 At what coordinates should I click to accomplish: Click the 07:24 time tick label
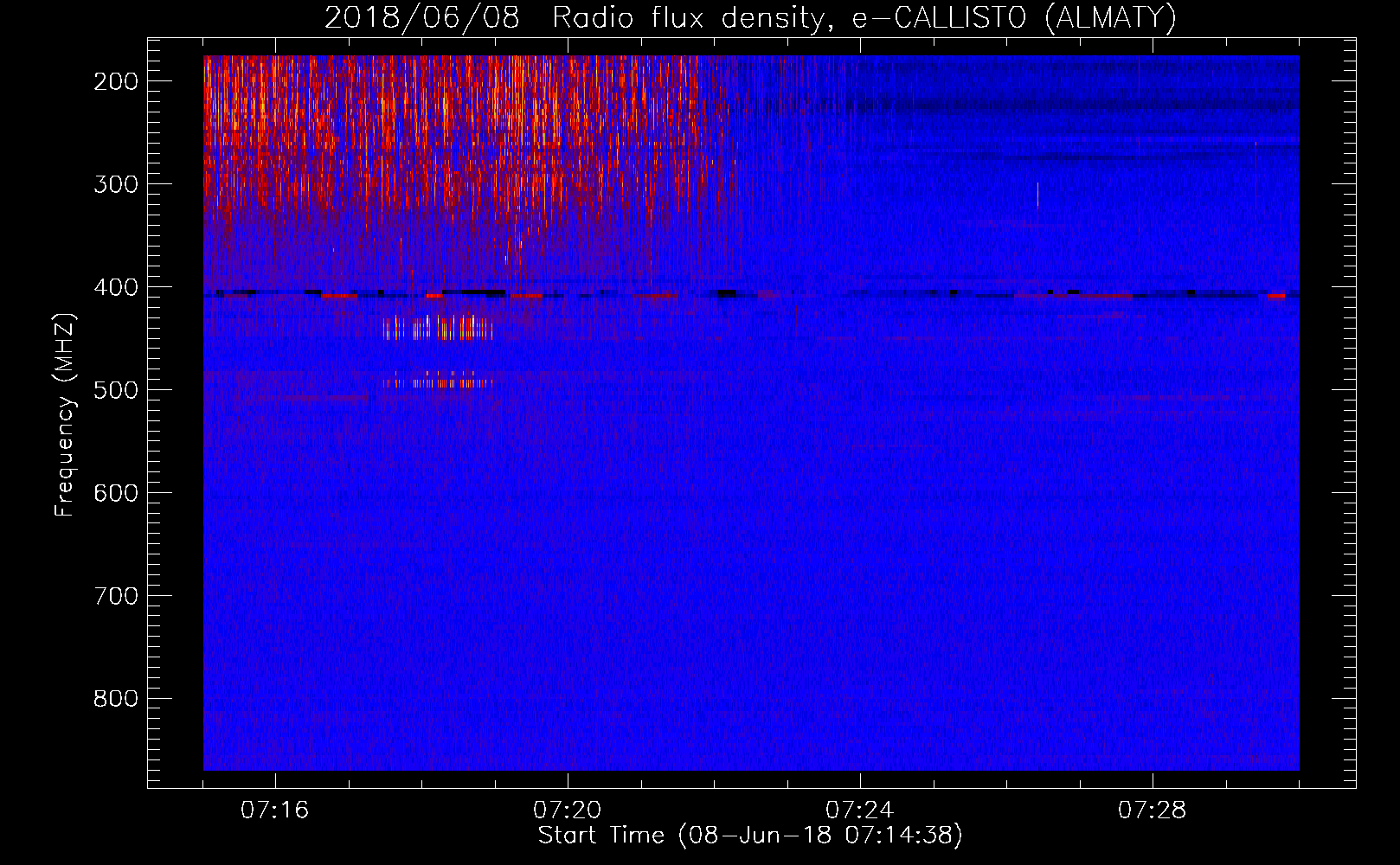pyautogui.click(x=860, y=811)
